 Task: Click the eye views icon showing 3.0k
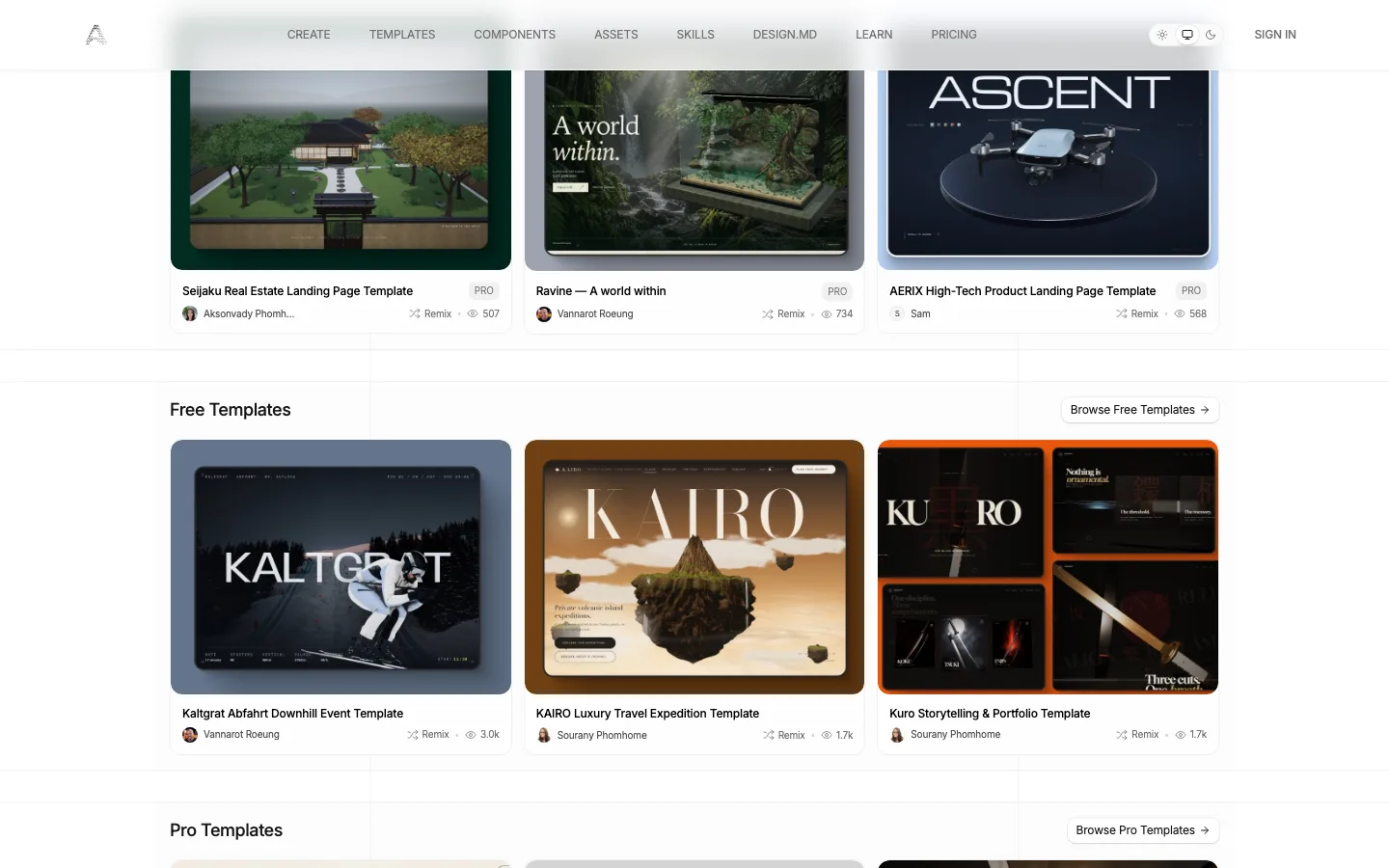coord(471,735)
